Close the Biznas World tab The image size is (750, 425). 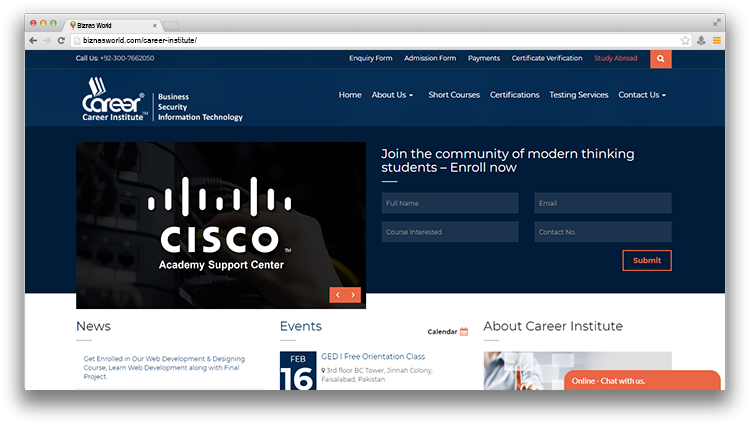click(x=154, y=25)
